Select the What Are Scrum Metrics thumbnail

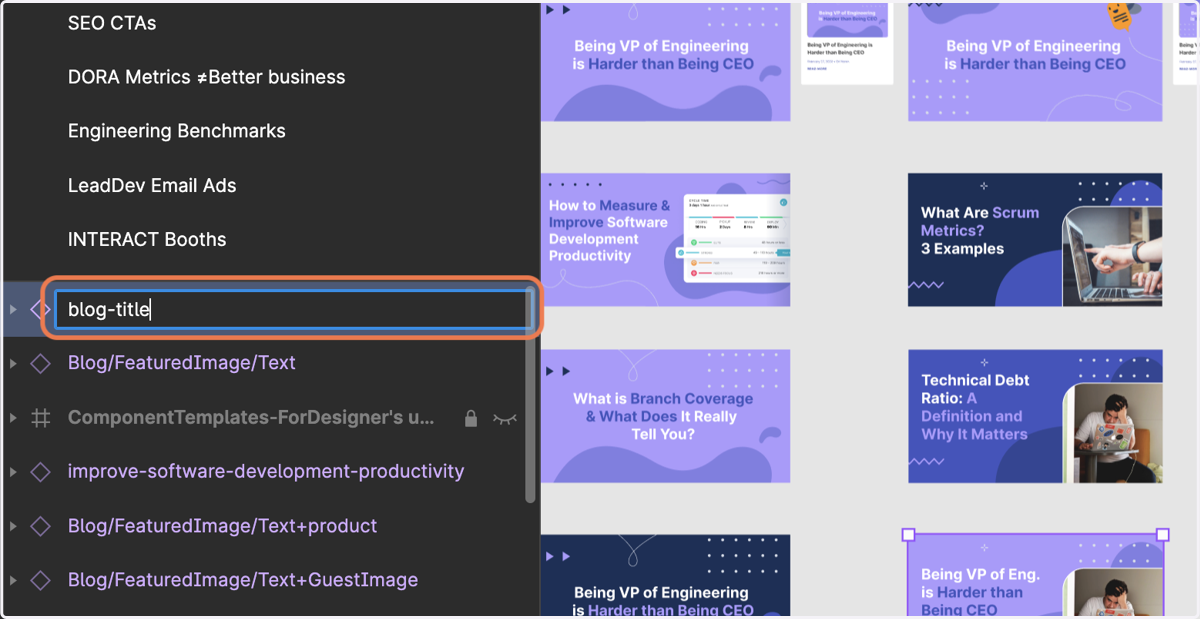(x=1035, y=240)
